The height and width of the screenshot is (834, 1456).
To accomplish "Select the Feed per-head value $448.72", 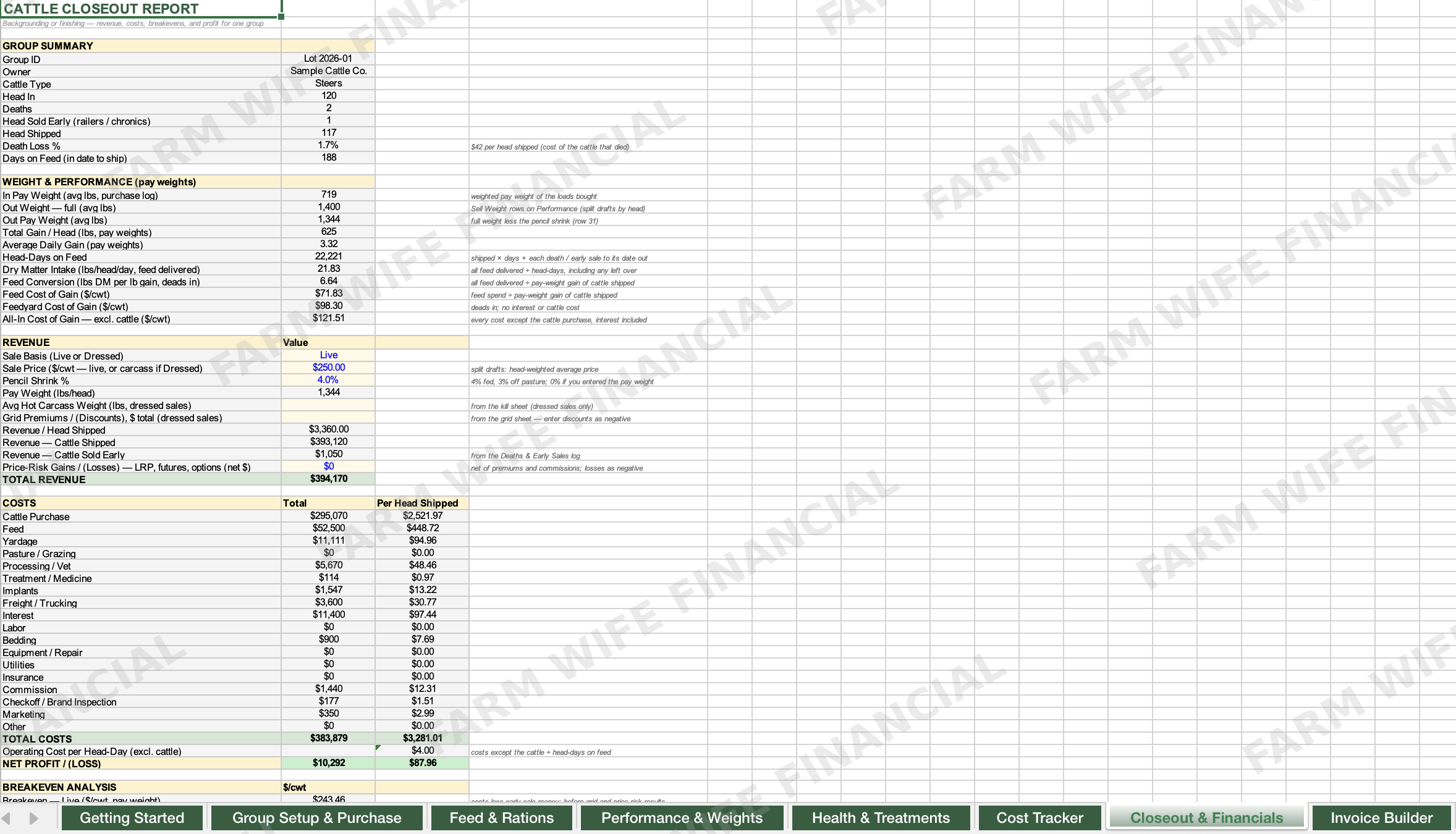I will click(422, 528).
